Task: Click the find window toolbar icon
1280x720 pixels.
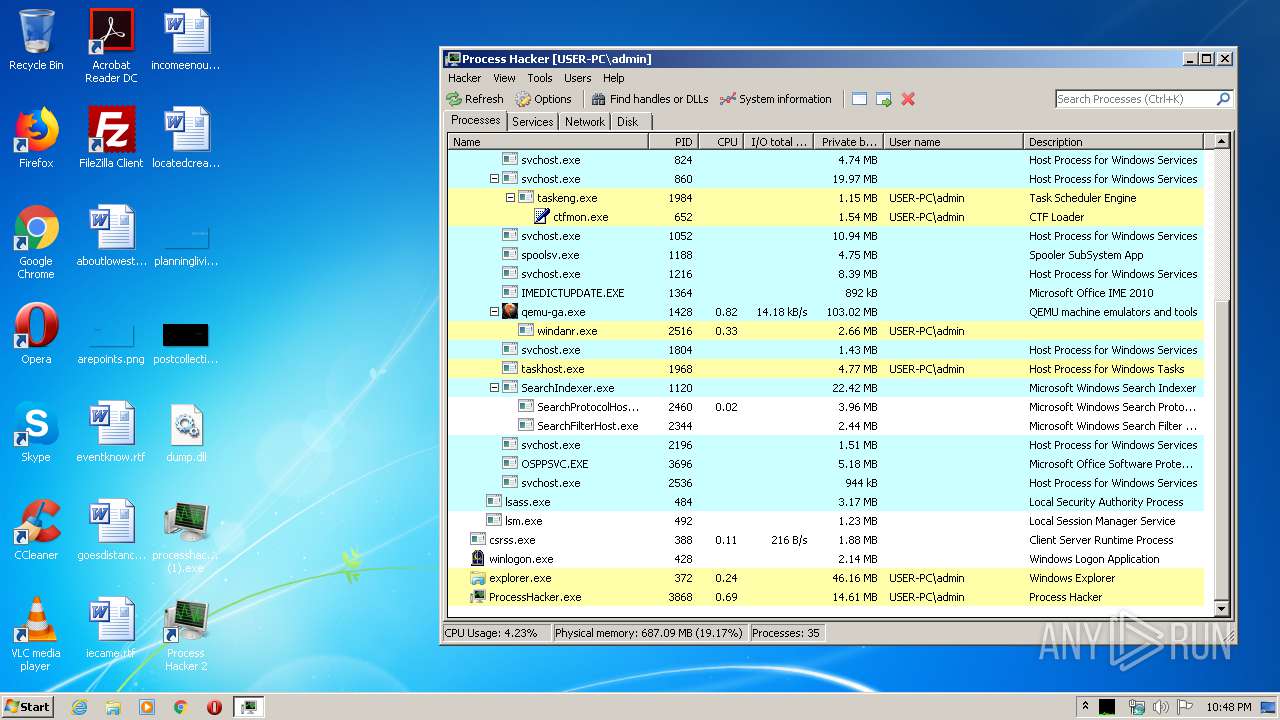Action: 859,99
